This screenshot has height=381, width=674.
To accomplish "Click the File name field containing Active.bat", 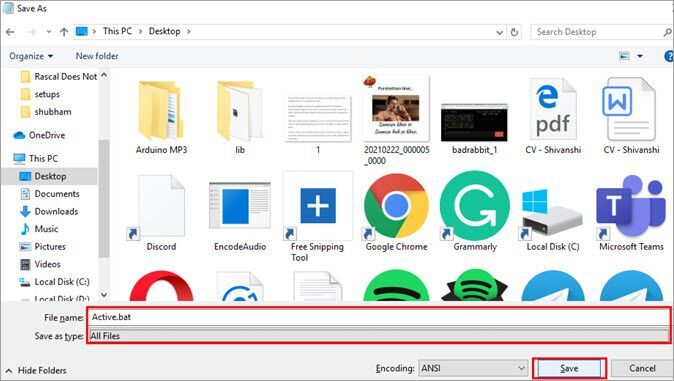I will 379,317.
